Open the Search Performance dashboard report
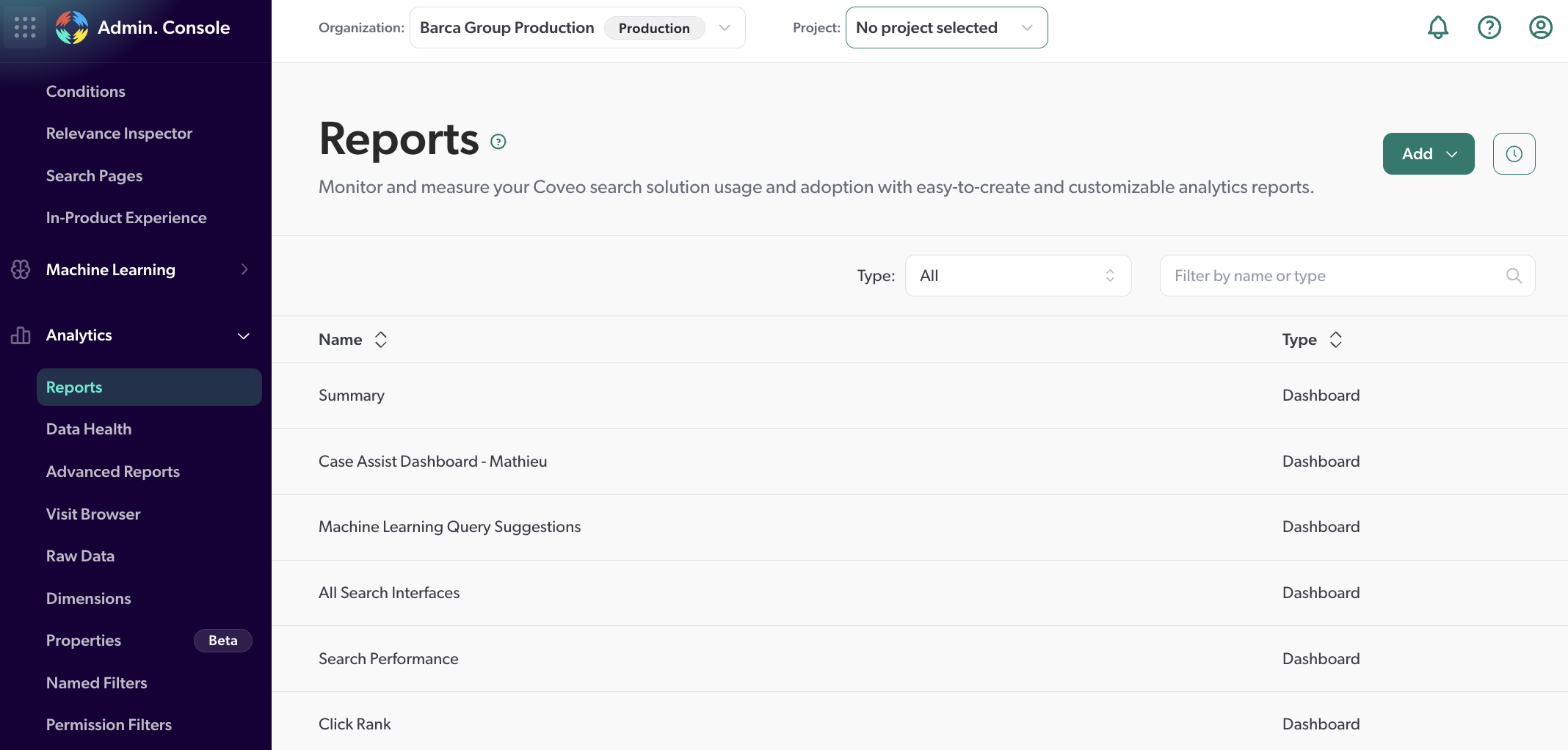This screenshot has width=1568, height=750. [x=388, y=659]
